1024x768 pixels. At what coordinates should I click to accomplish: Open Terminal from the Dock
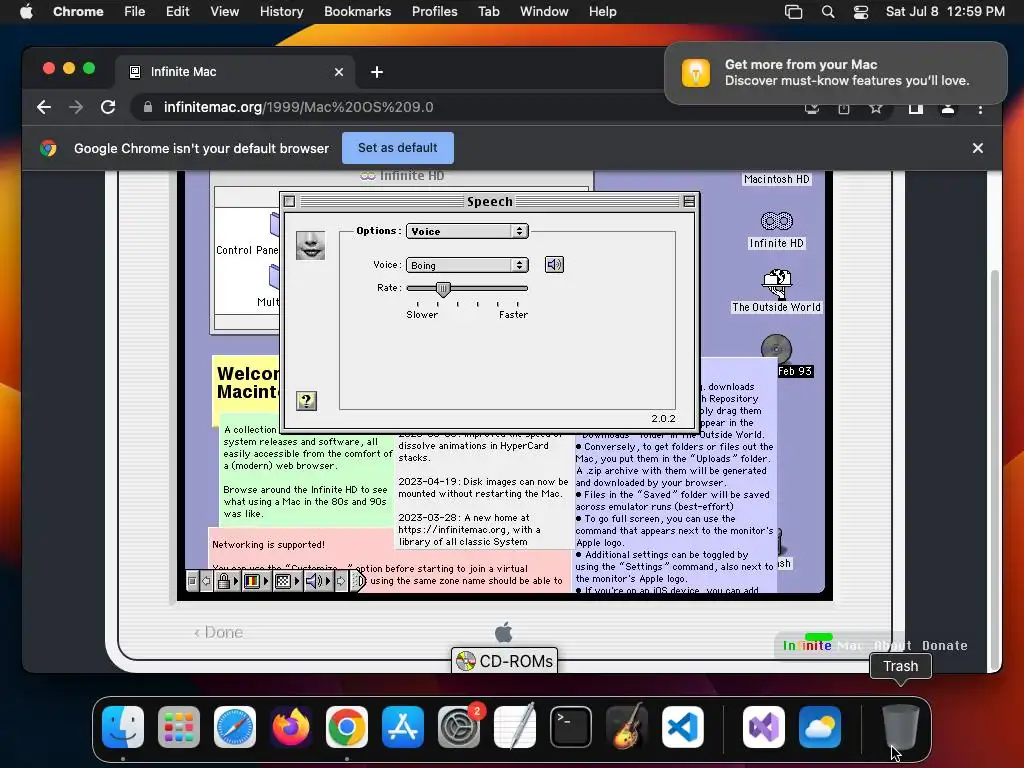coord(571,727)
